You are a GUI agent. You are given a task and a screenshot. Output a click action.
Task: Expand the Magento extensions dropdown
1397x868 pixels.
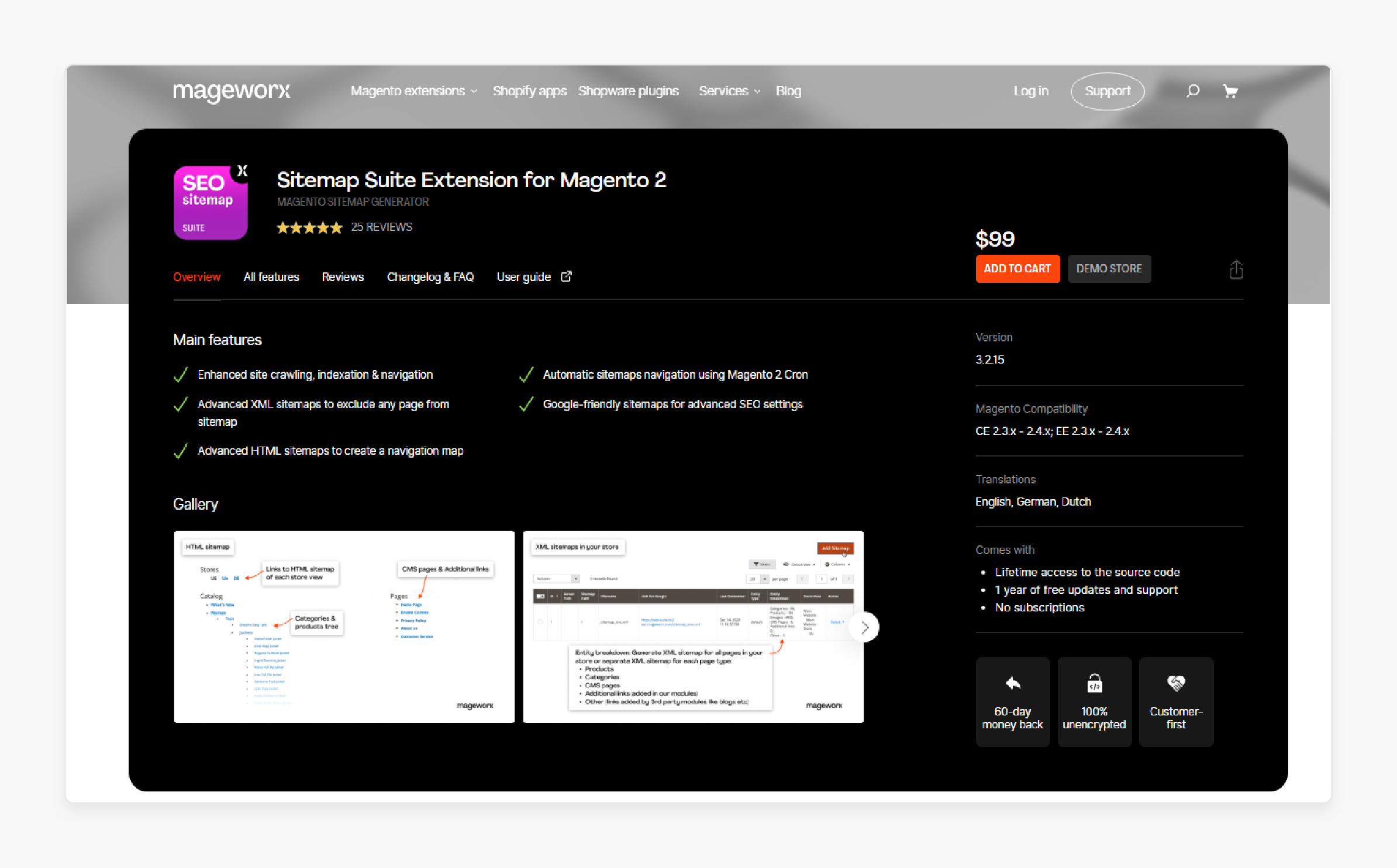click(x=414, y=91)
